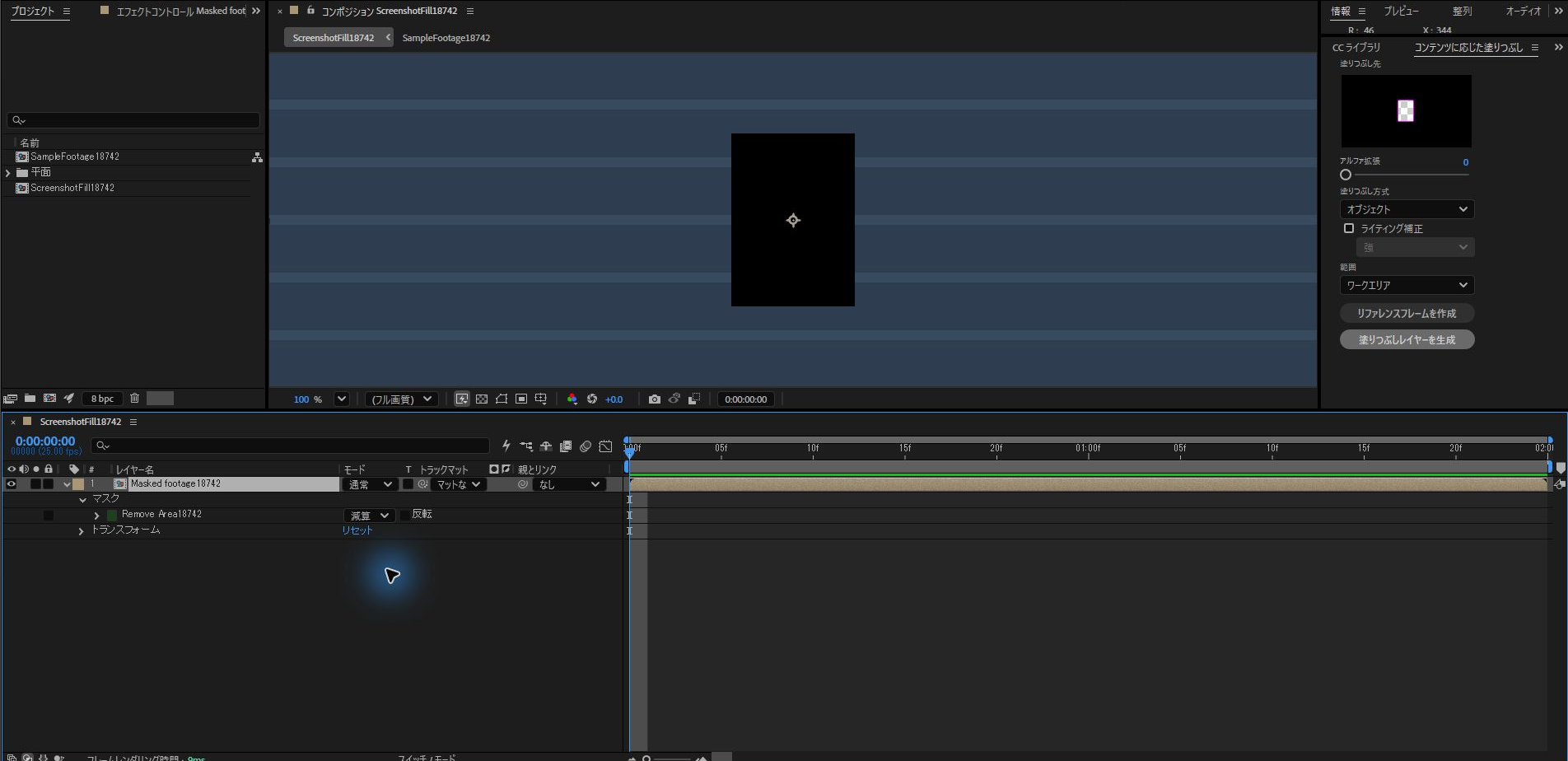Create a new composition from the Project panel
The width and height of the screenshot is (1568, 761).
coord(49,399)
